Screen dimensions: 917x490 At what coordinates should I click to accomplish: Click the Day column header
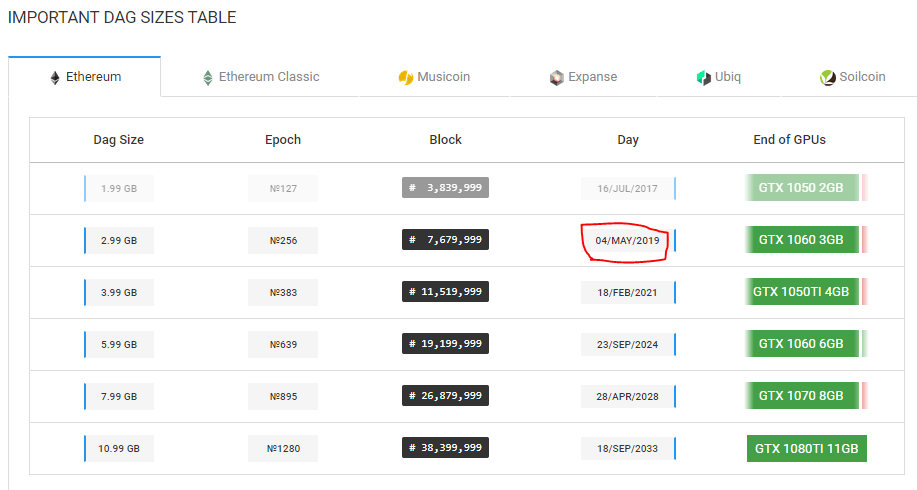628,140
